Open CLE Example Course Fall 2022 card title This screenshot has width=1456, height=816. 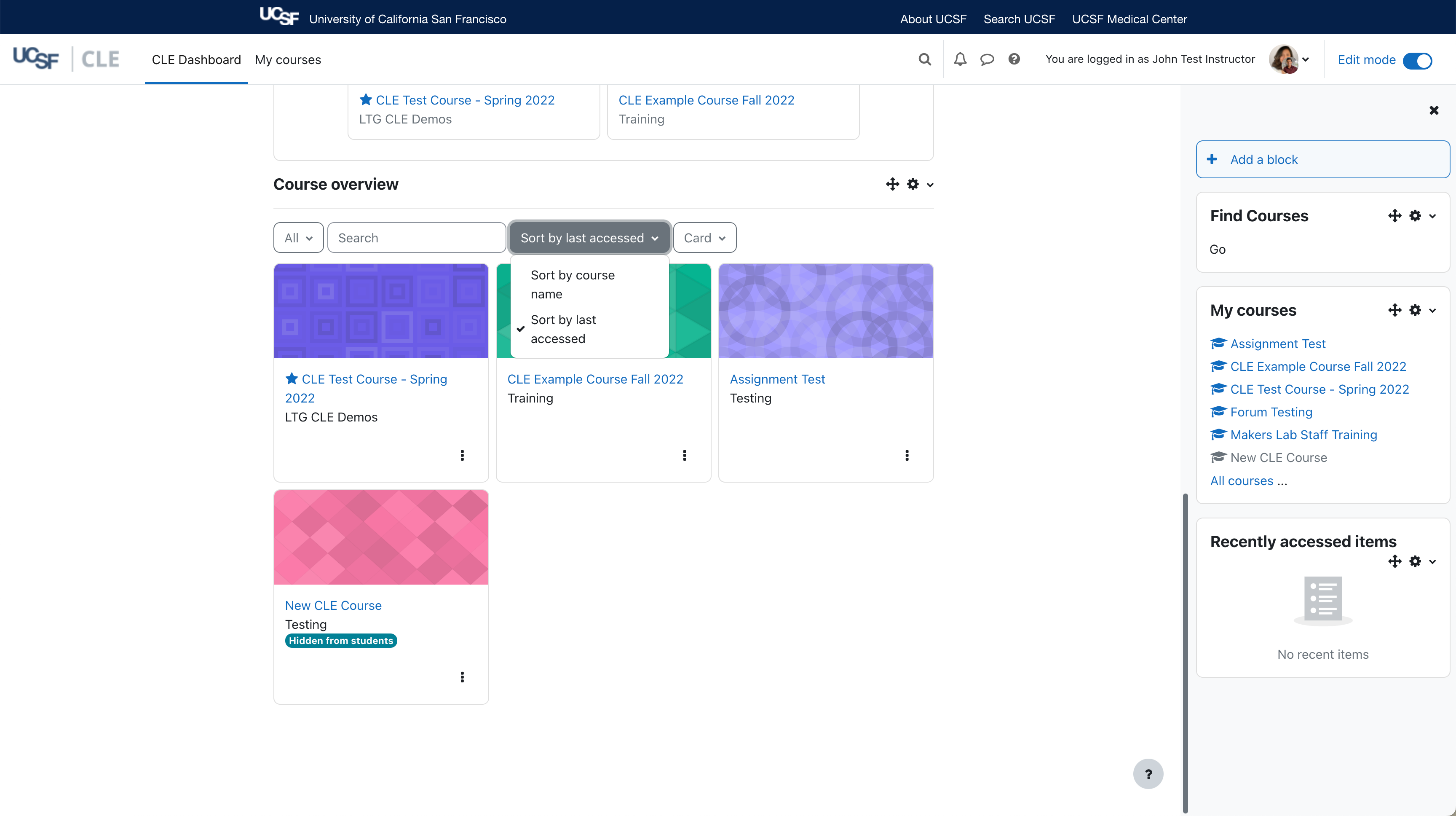click(x=595, y=379)
